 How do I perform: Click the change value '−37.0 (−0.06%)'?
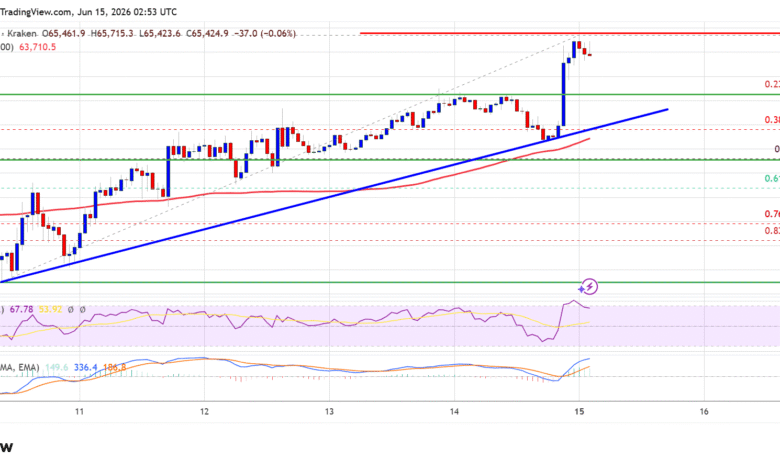pyautogui.click(x=265, y=33)
